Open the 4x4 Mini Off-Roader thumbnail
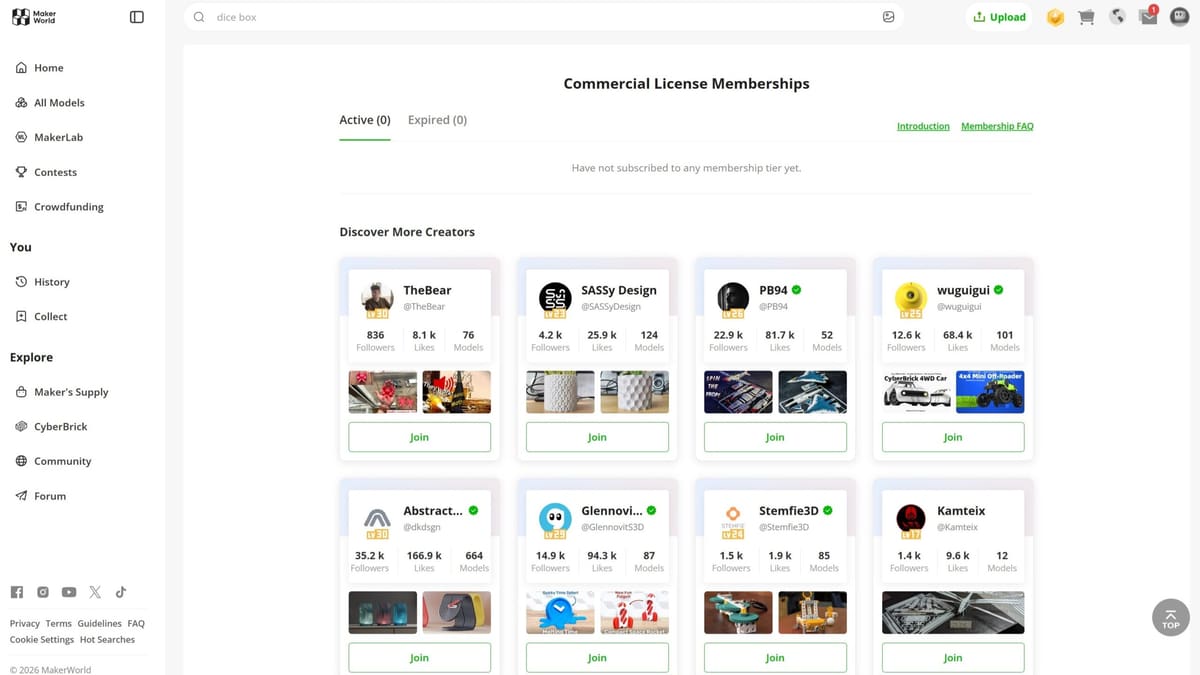 (990, 392)
